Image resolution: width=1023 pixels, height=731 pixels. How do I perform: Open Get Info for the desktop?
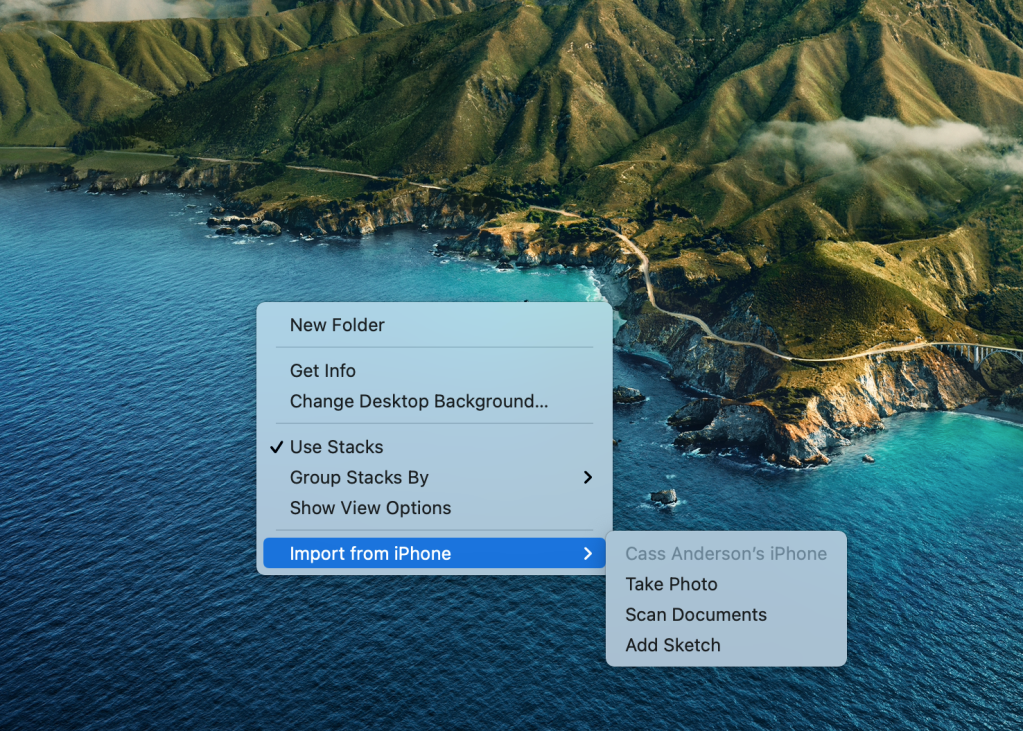point(322,371)
